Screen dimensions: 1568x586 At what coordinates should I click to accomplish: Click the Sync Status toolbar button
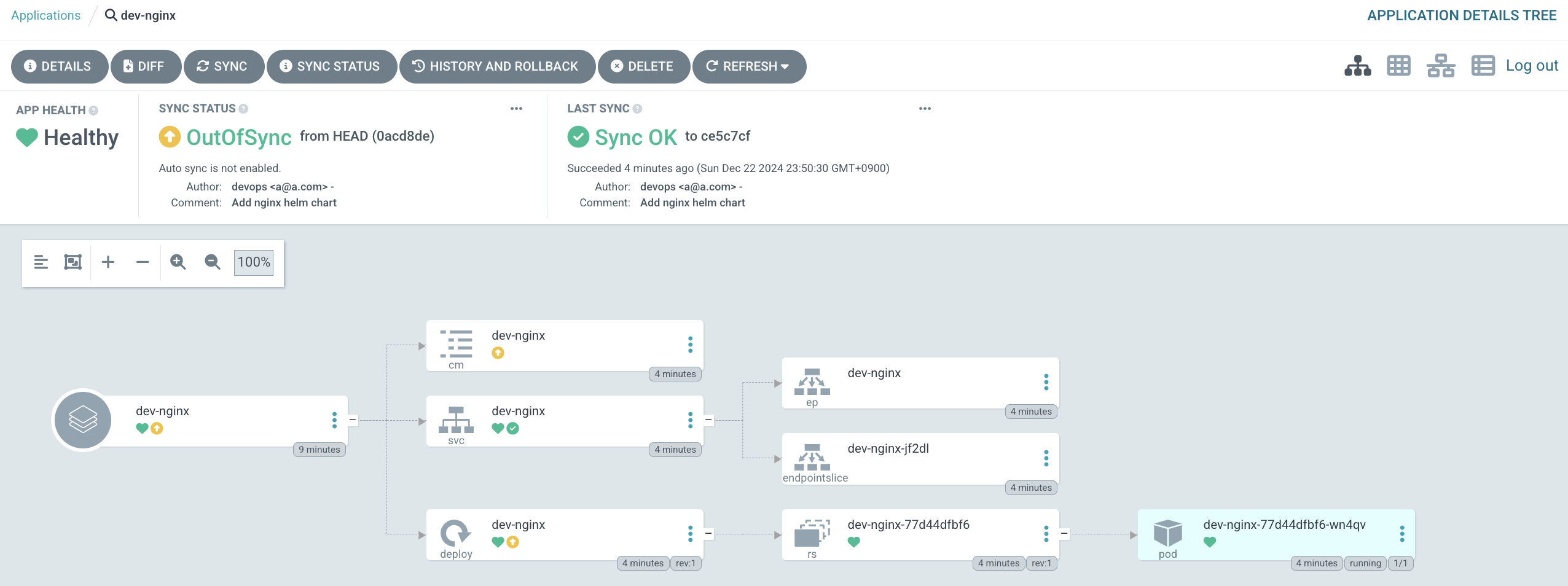pyautogui.click(x=332, y=66)
